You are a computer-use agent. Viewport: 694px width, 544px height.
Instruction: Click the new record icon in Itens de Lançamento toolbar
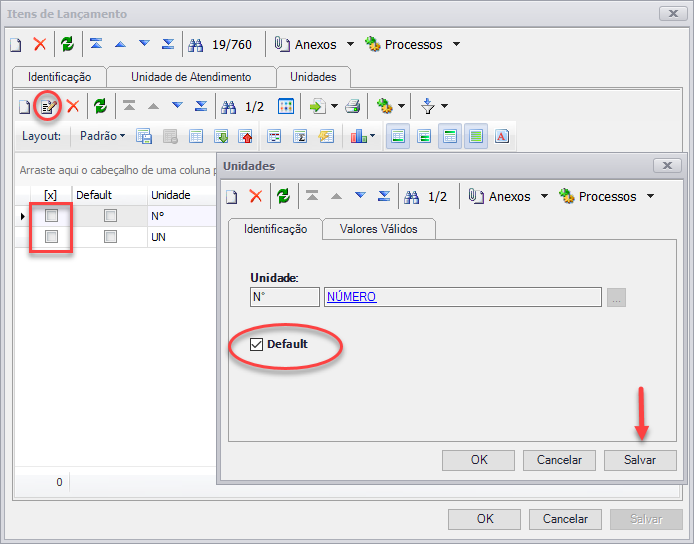(16, 45)
